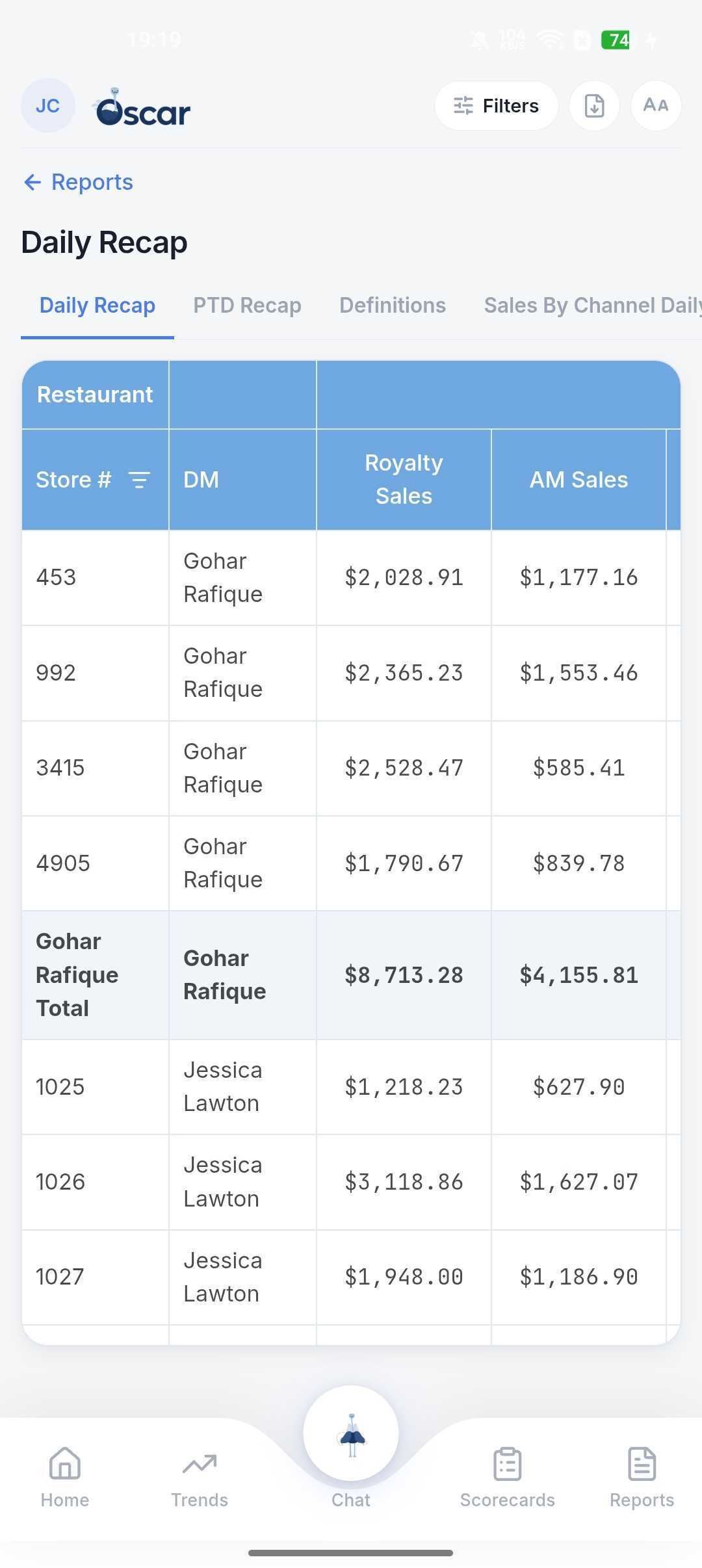Select the DM column header

tap(242, 480)
